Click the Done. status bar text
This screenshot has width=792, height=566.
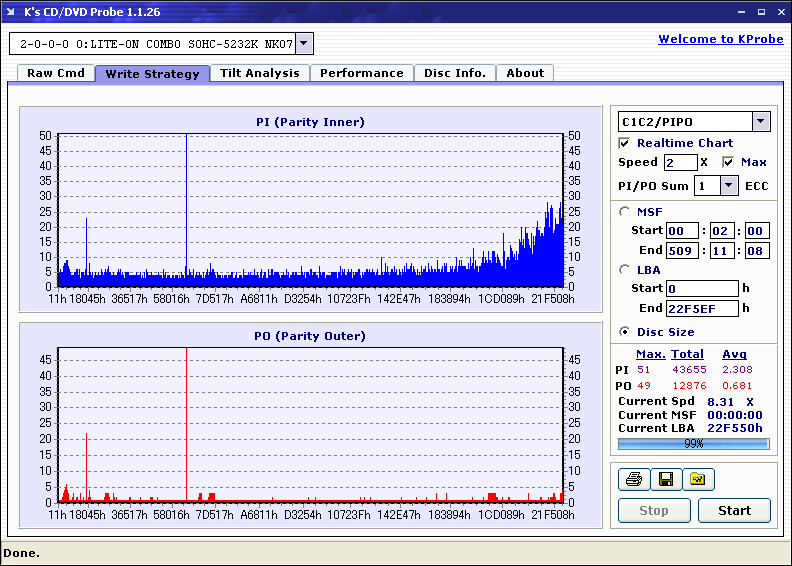point(21,553)
